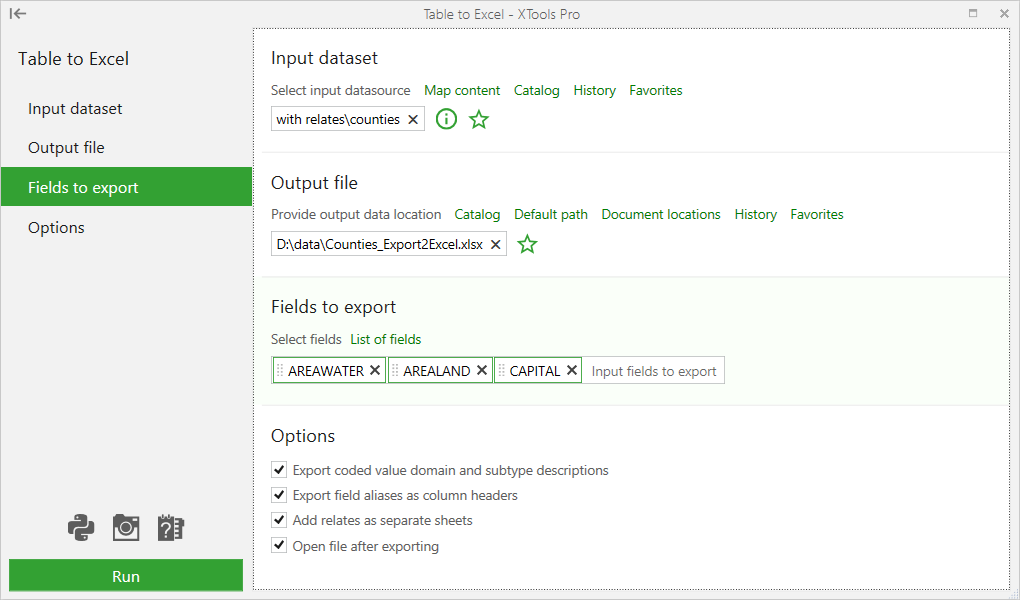Toggle Add relates as separate sheets
1020x600 pixels.
tap(278, 520)
